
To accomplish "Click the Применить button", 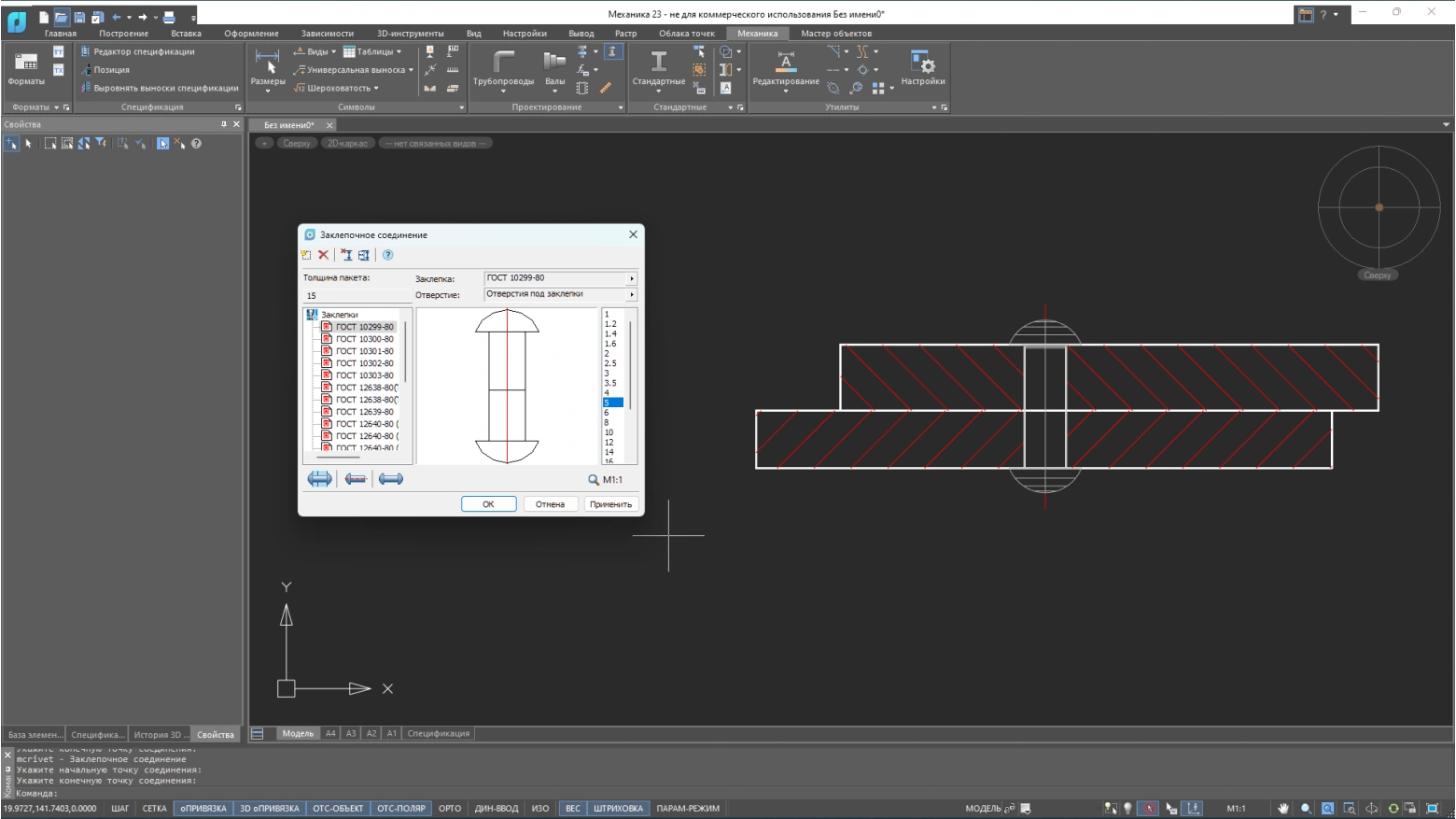I will coord(610,504).
